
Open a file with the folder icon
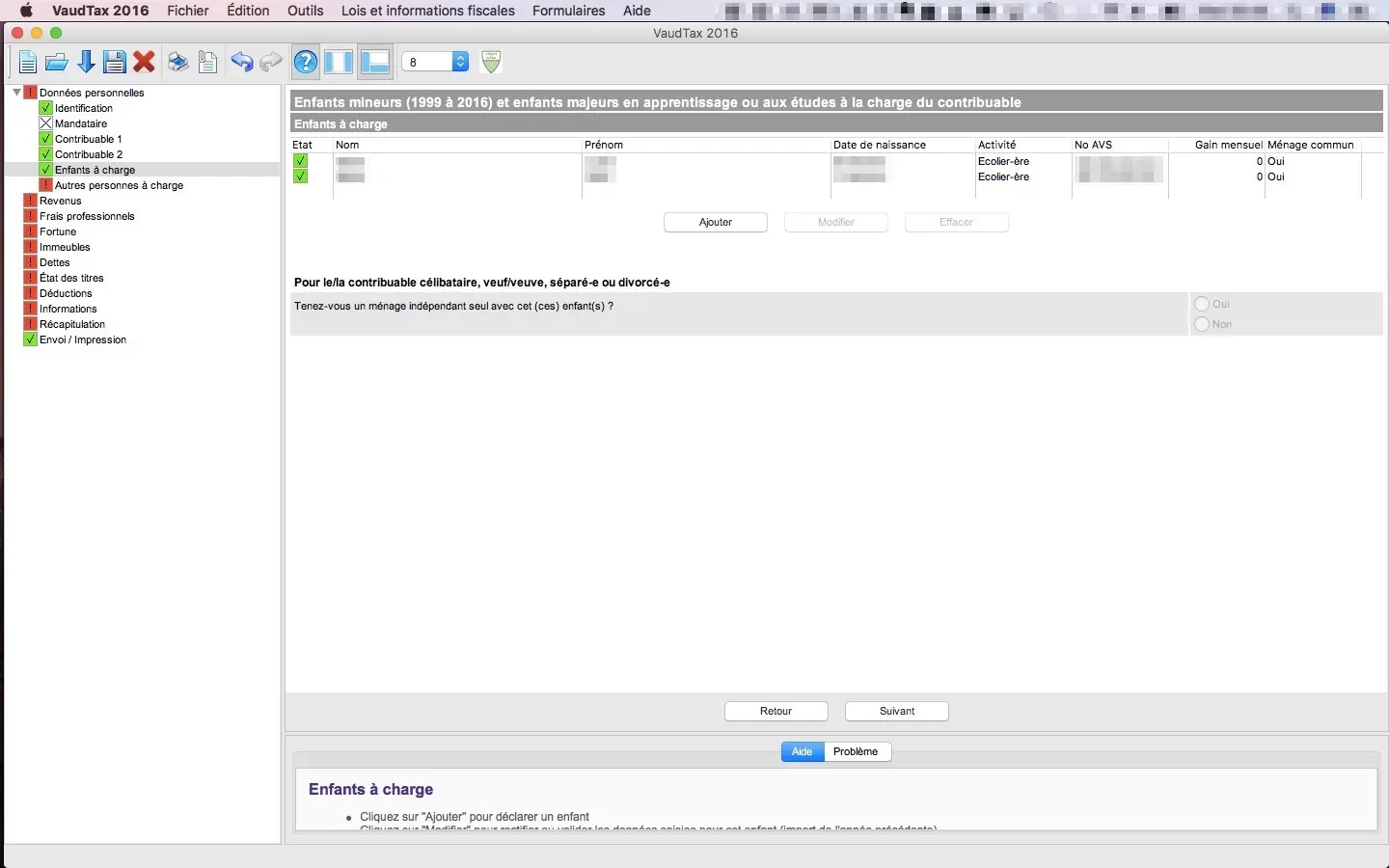point(57,63)
